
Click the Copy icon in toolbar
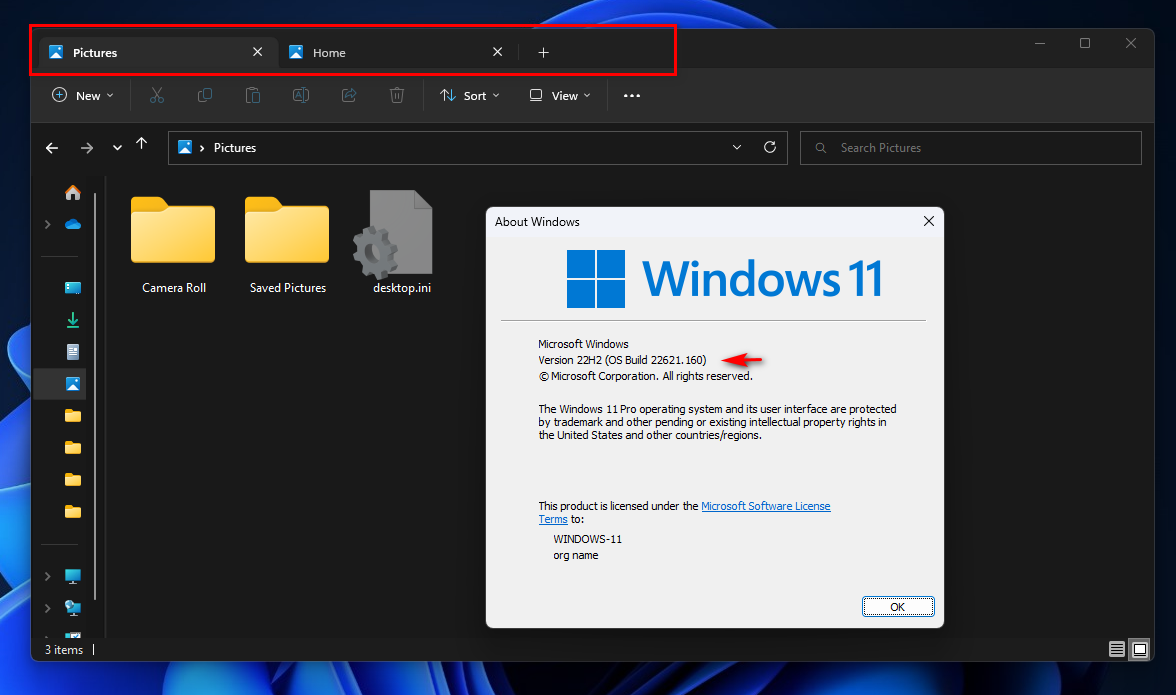coord(205,95)
